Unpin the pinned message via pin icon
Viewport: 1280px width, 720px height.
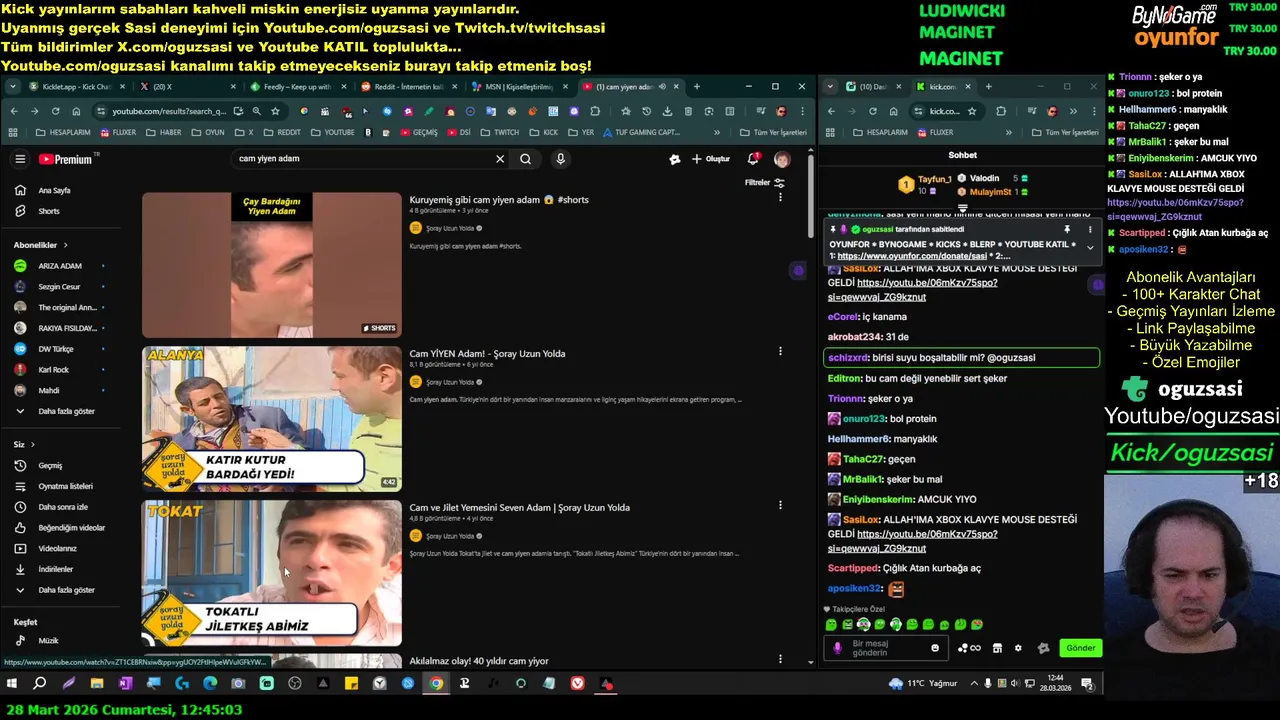tap(1068, 229)
